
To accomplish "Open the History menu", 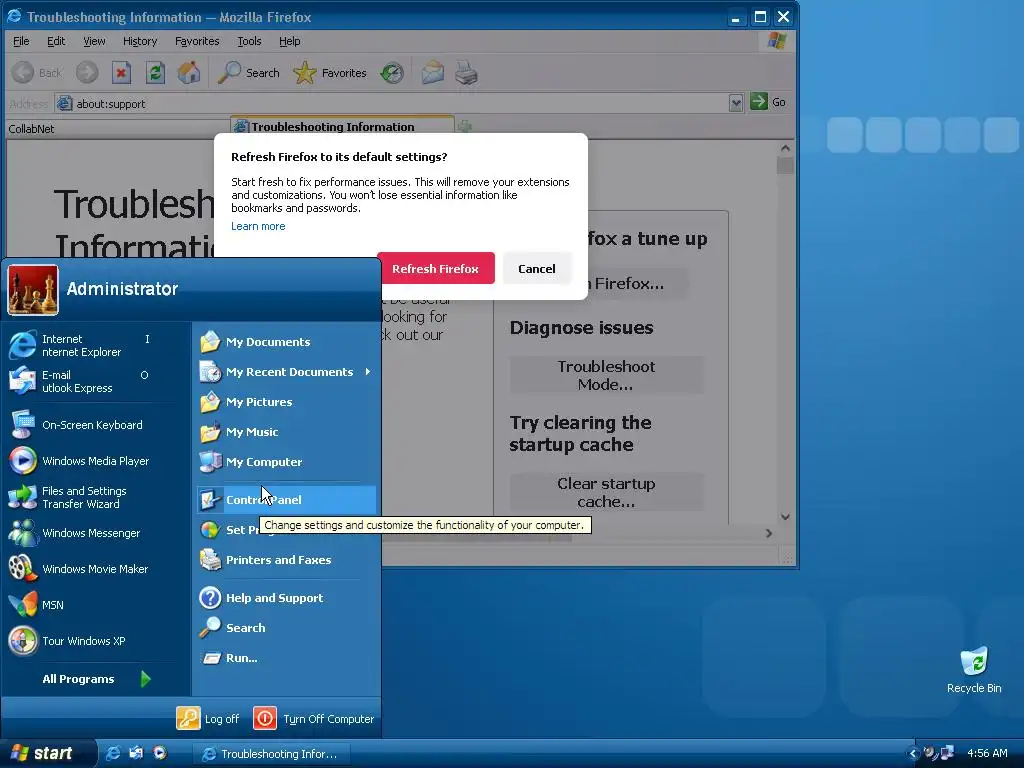I will 140,41.
